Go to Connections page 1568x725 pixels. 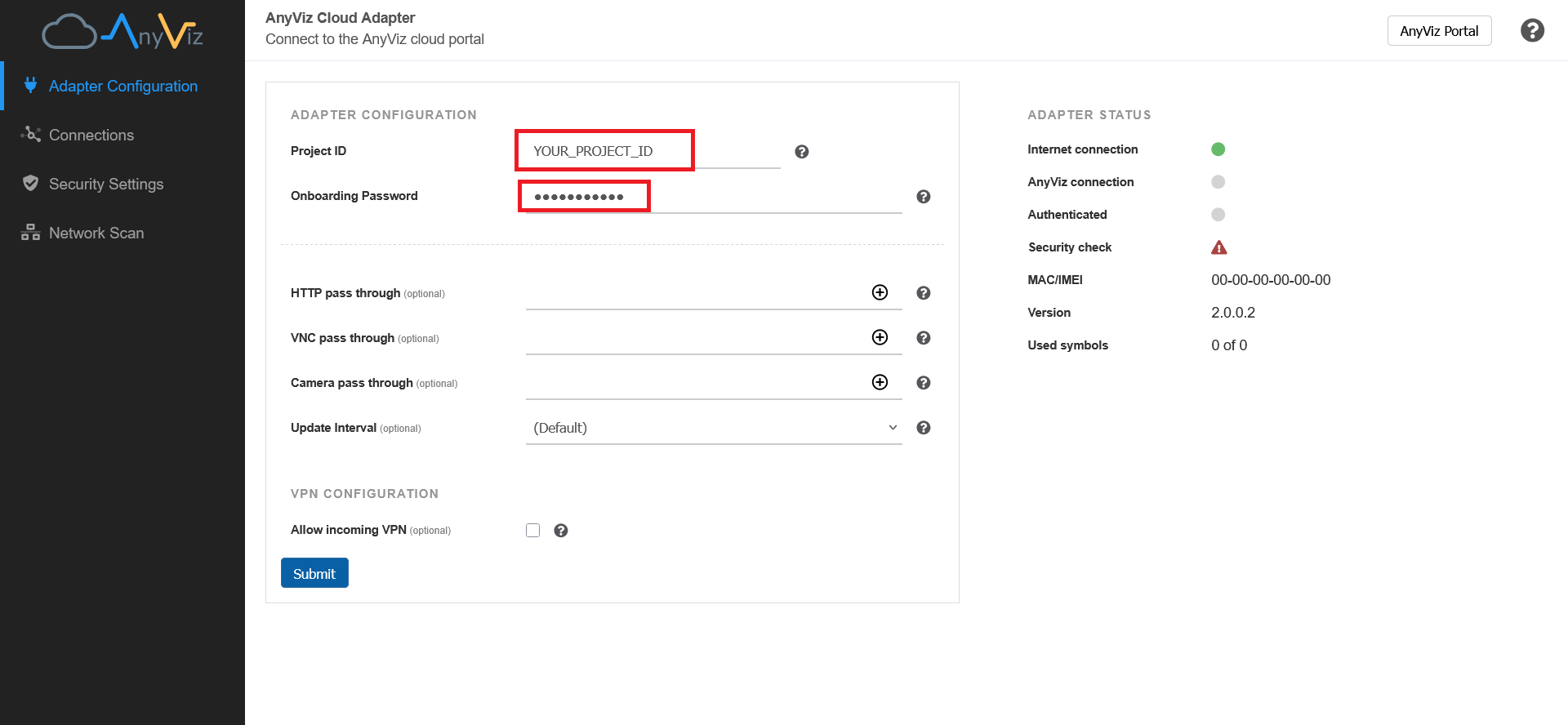click(122, 135)
